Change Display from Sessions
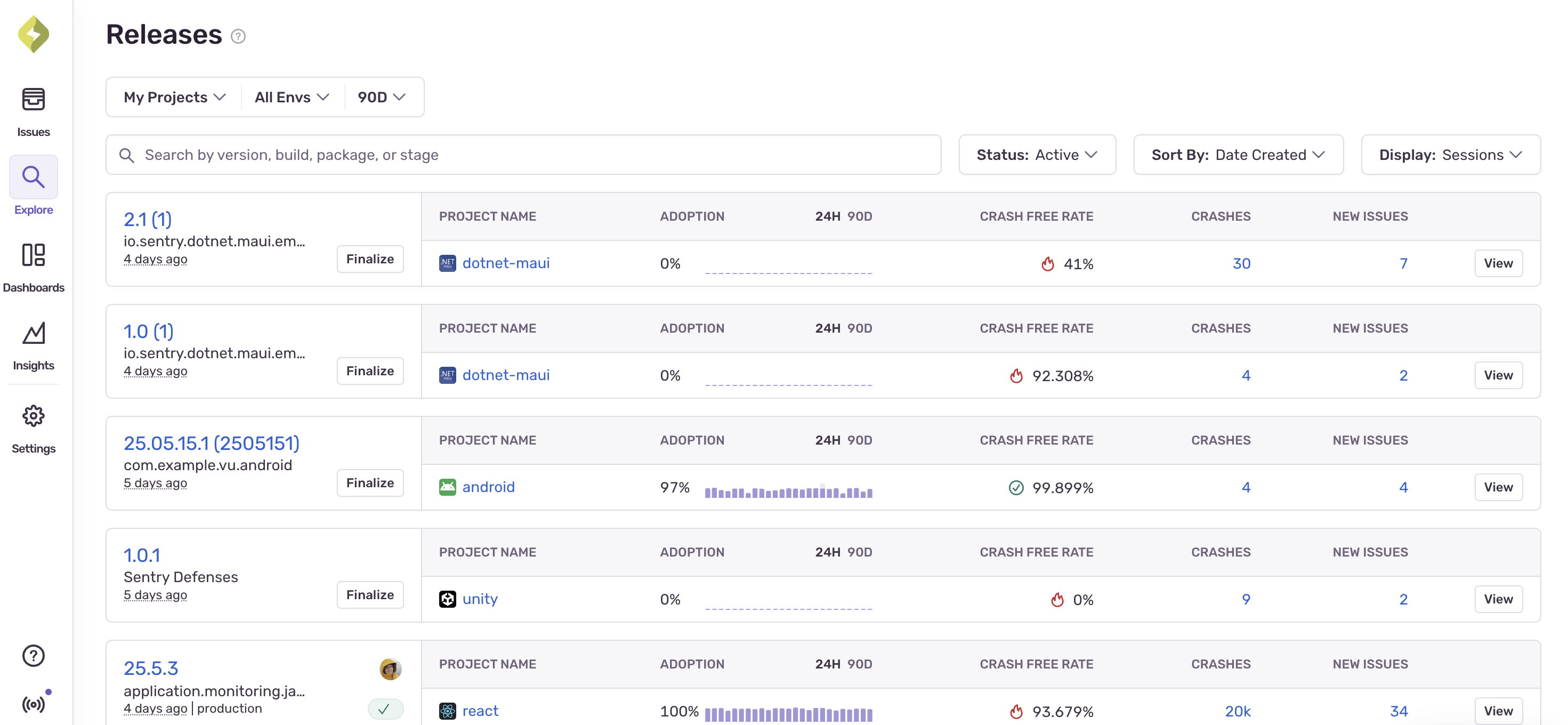The image size is (1568, 725). tap(1450, 154)
